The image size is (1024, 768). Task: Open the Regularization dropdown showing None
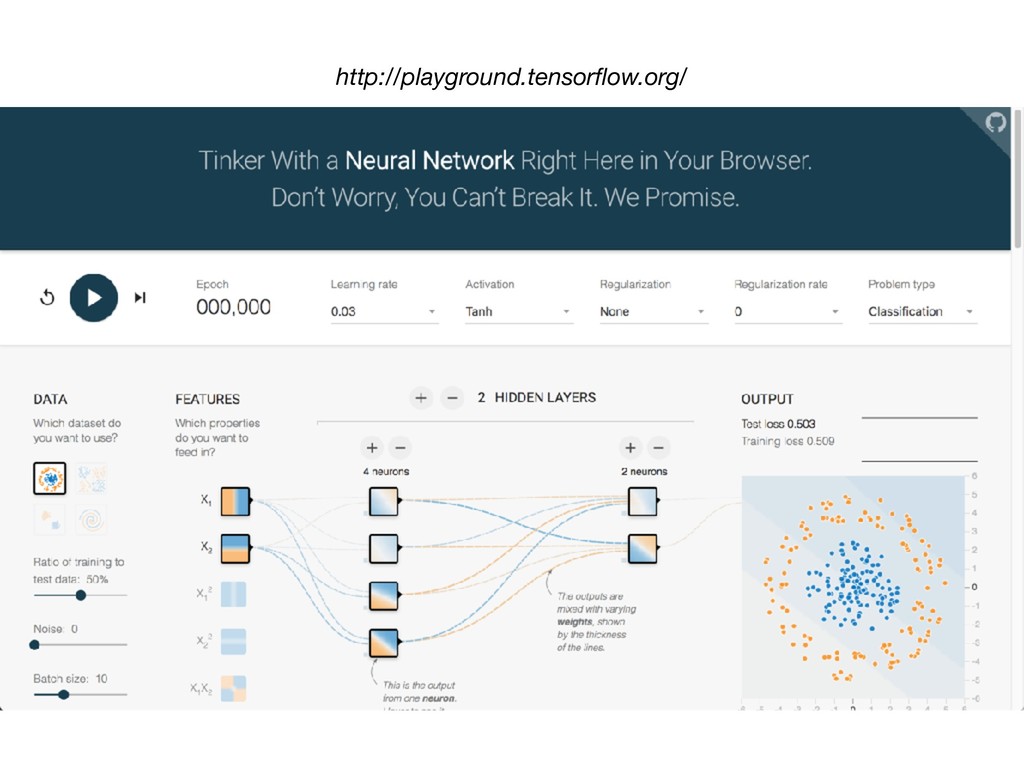pyautogui.click(x=653, y=312)
